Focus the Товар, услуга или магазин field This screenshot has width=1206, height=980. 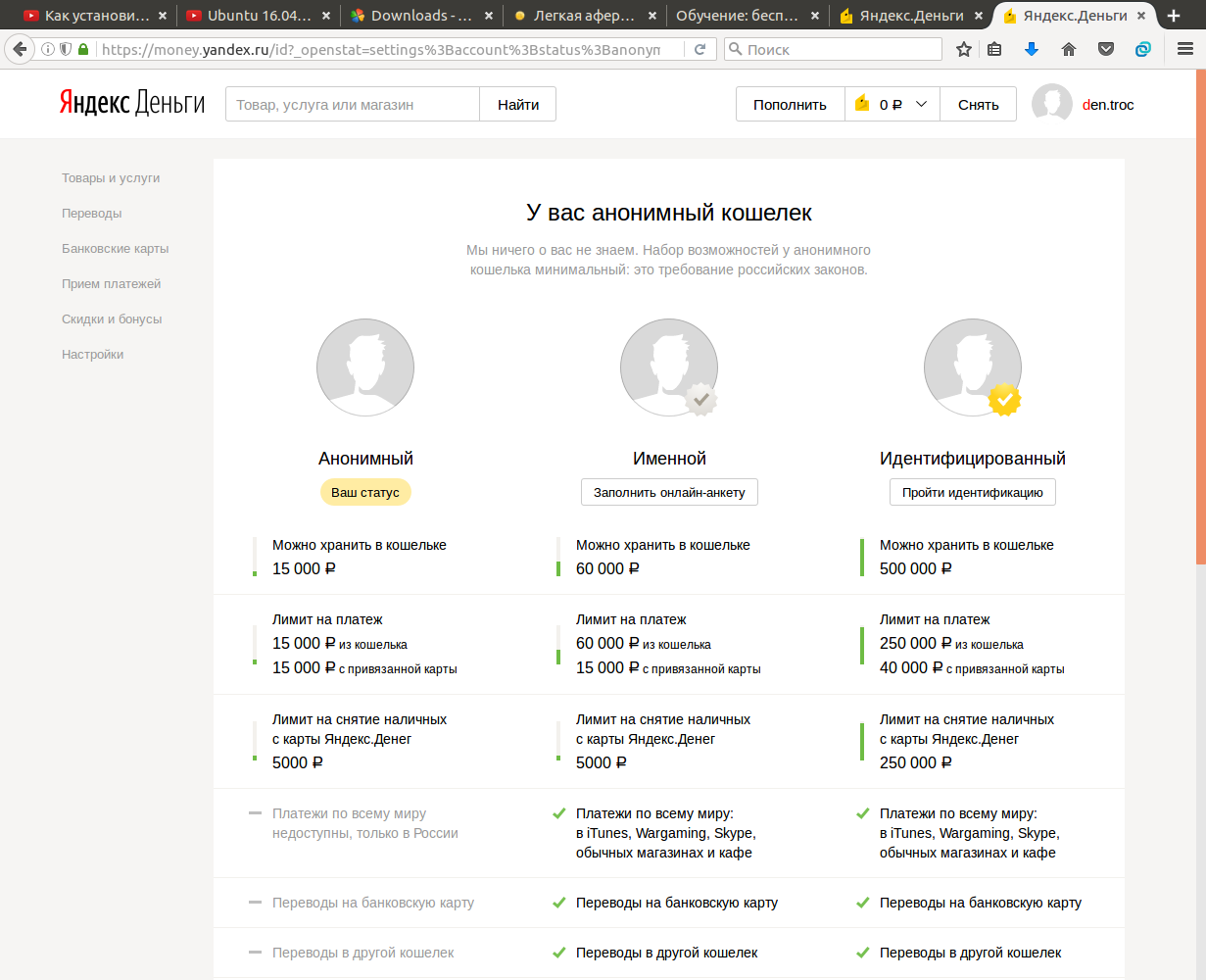click(x=353, y=104)
